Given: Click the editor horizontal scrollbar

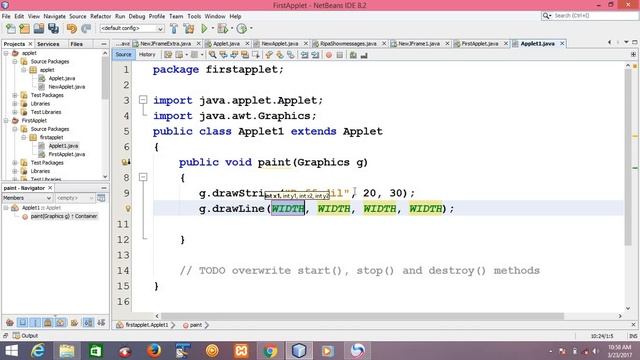Looking at the screenshot, I should (362, 316).
